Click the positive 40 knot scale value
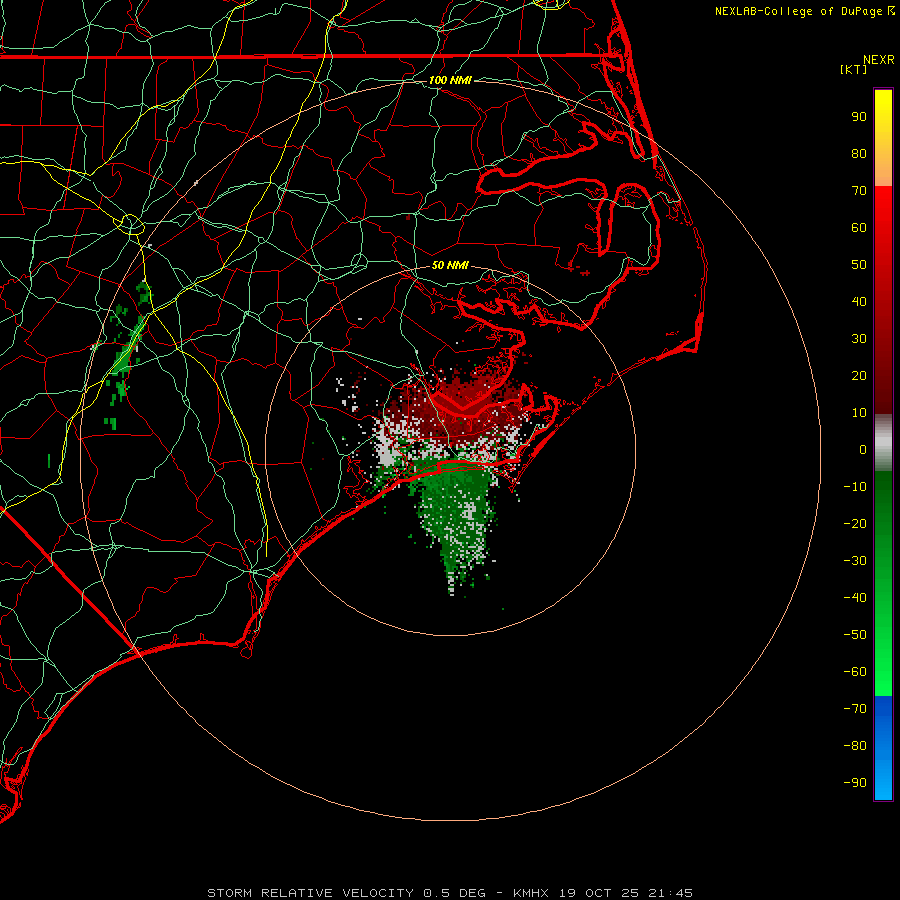The height and width of the screenshot is (900, 900). (x=859, y=301)
